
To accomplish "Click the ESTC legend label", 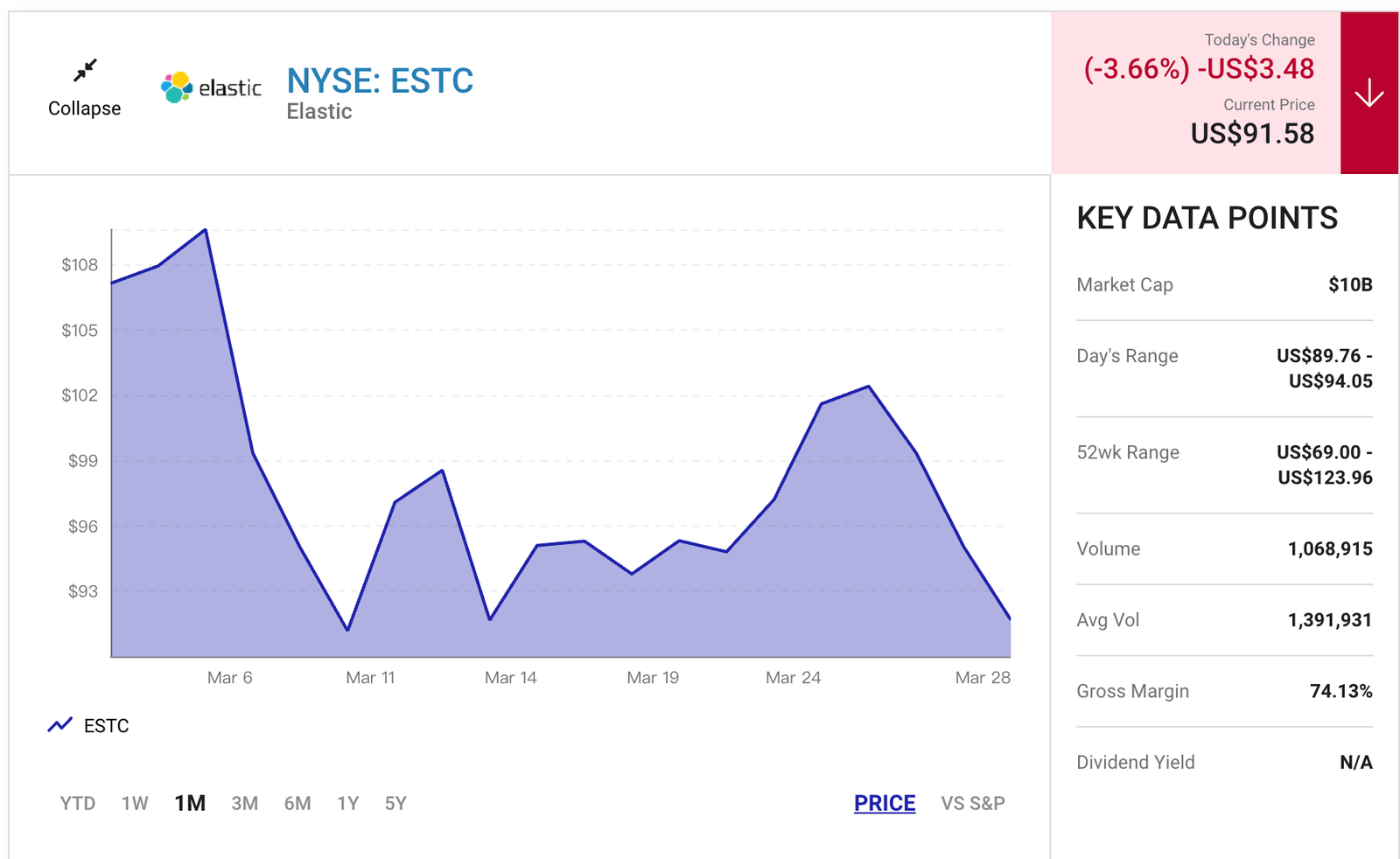I will point(106,726).
